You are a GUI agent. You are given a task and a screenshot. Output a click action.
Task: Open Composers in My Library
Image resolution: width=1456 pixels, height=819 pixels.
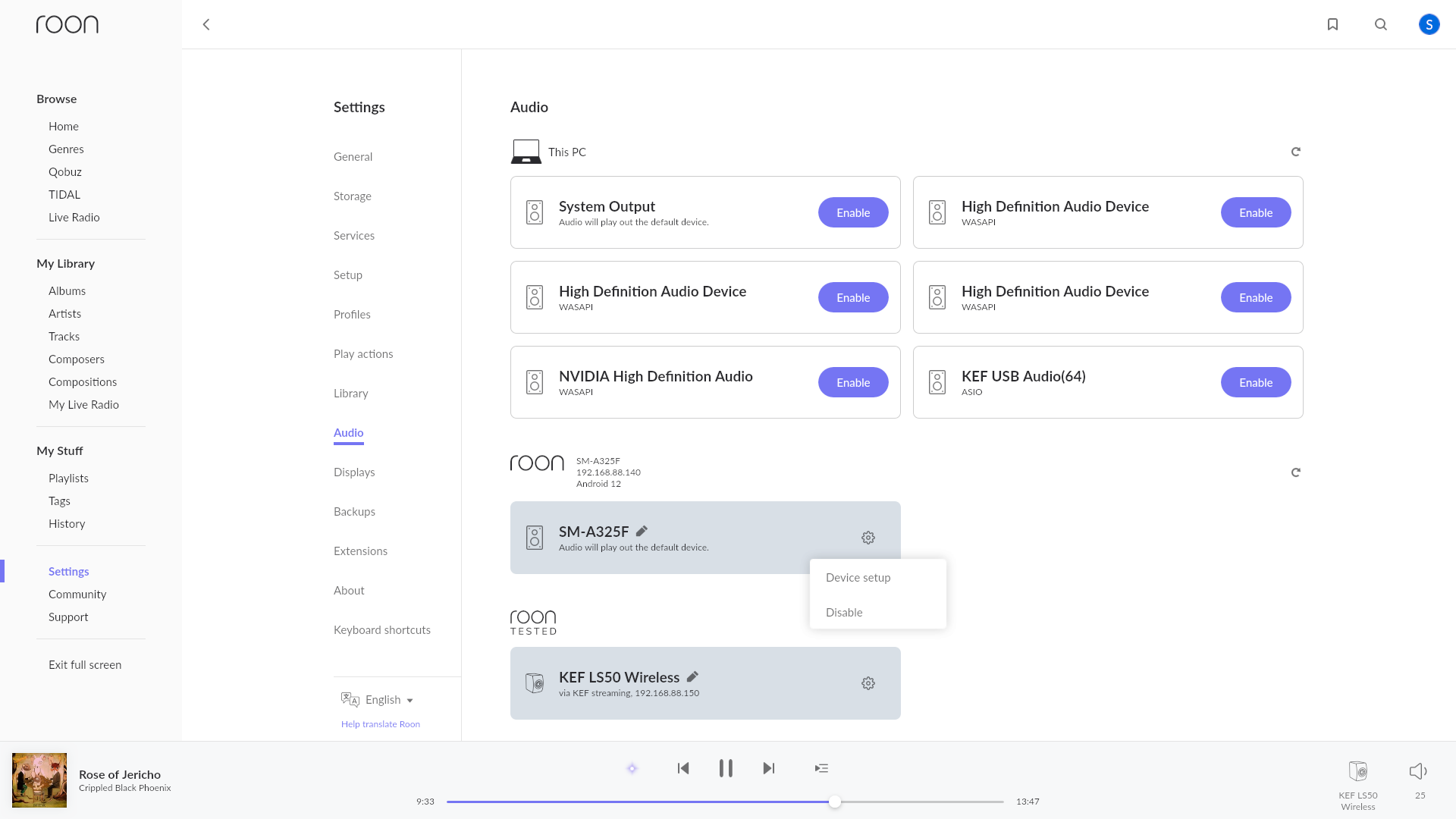coord(77,359)
